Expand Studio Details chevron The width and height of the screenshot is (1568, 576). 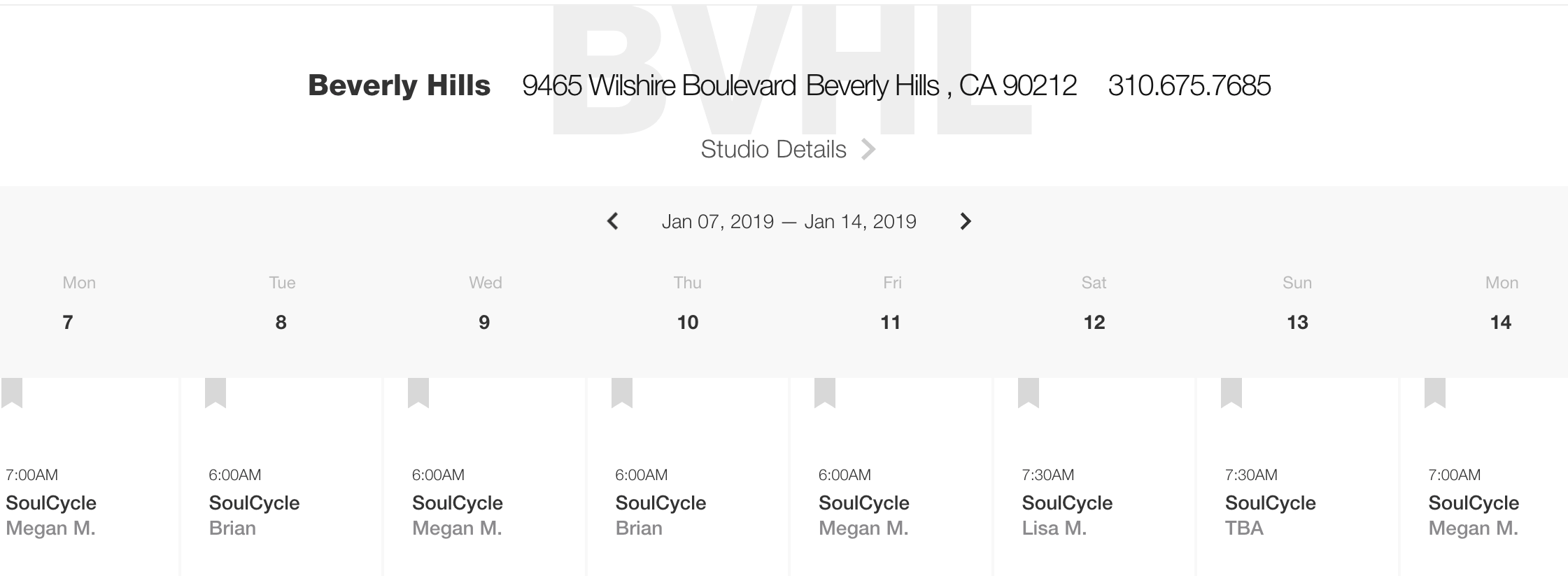868,149
